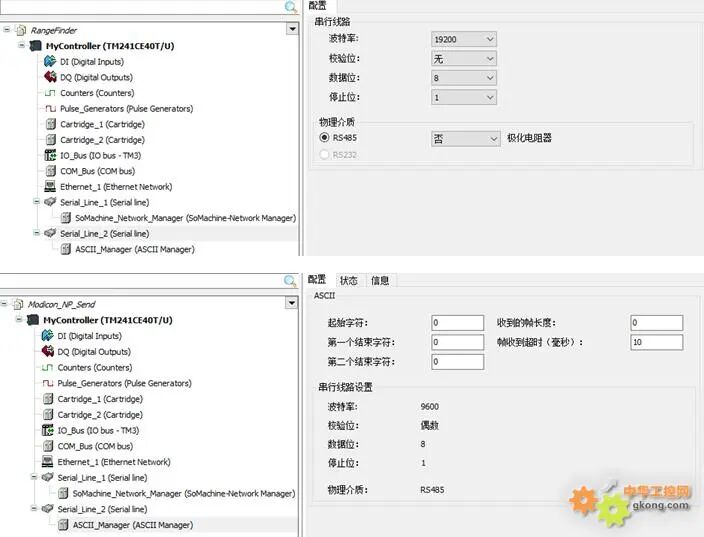Select the RS232 physical medium radio button
The width and height of the screenshot is (704, 537).
coord(324,154)
